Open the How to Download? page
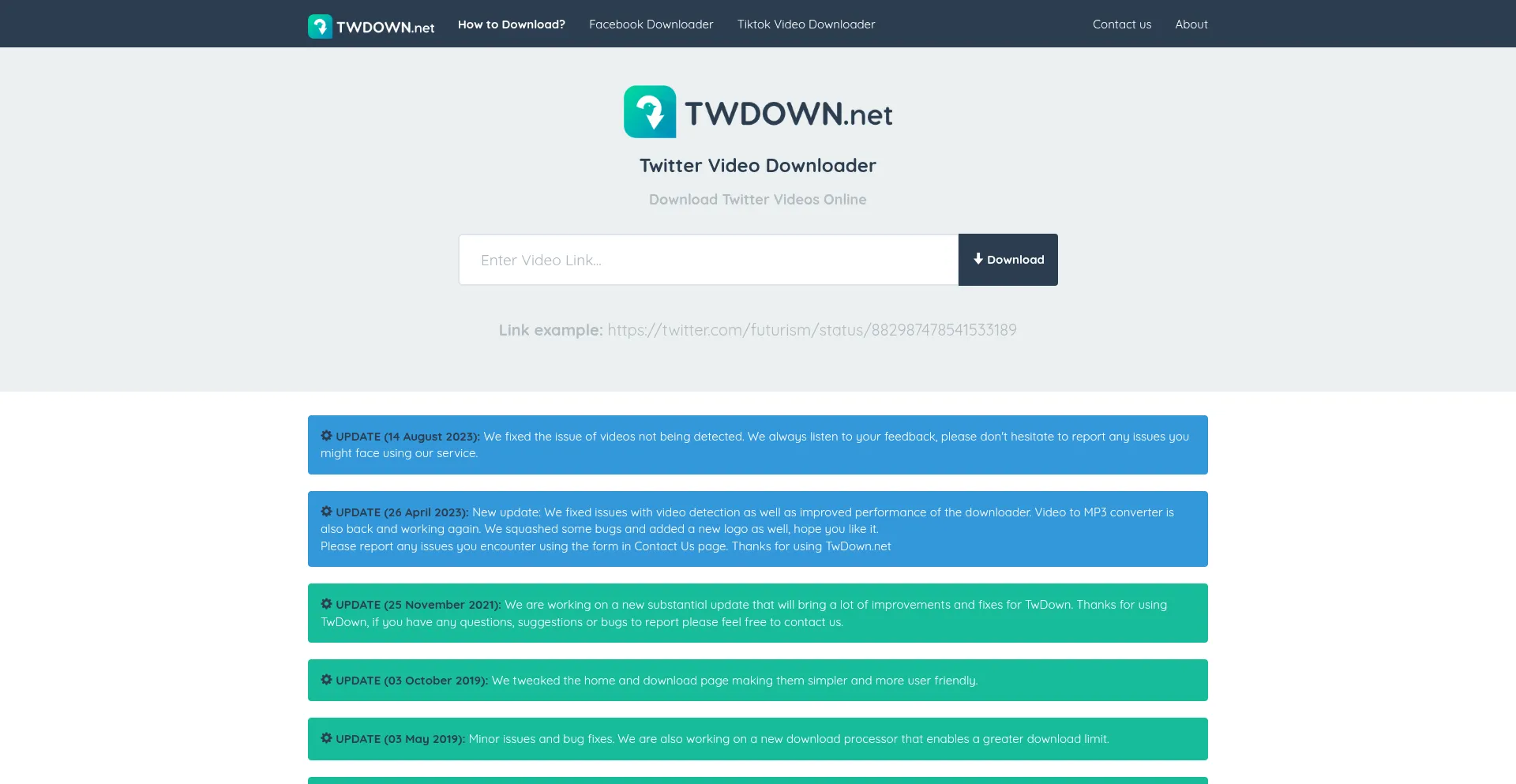This screenshot has width=1516, height=784. (x=512, y=24)
